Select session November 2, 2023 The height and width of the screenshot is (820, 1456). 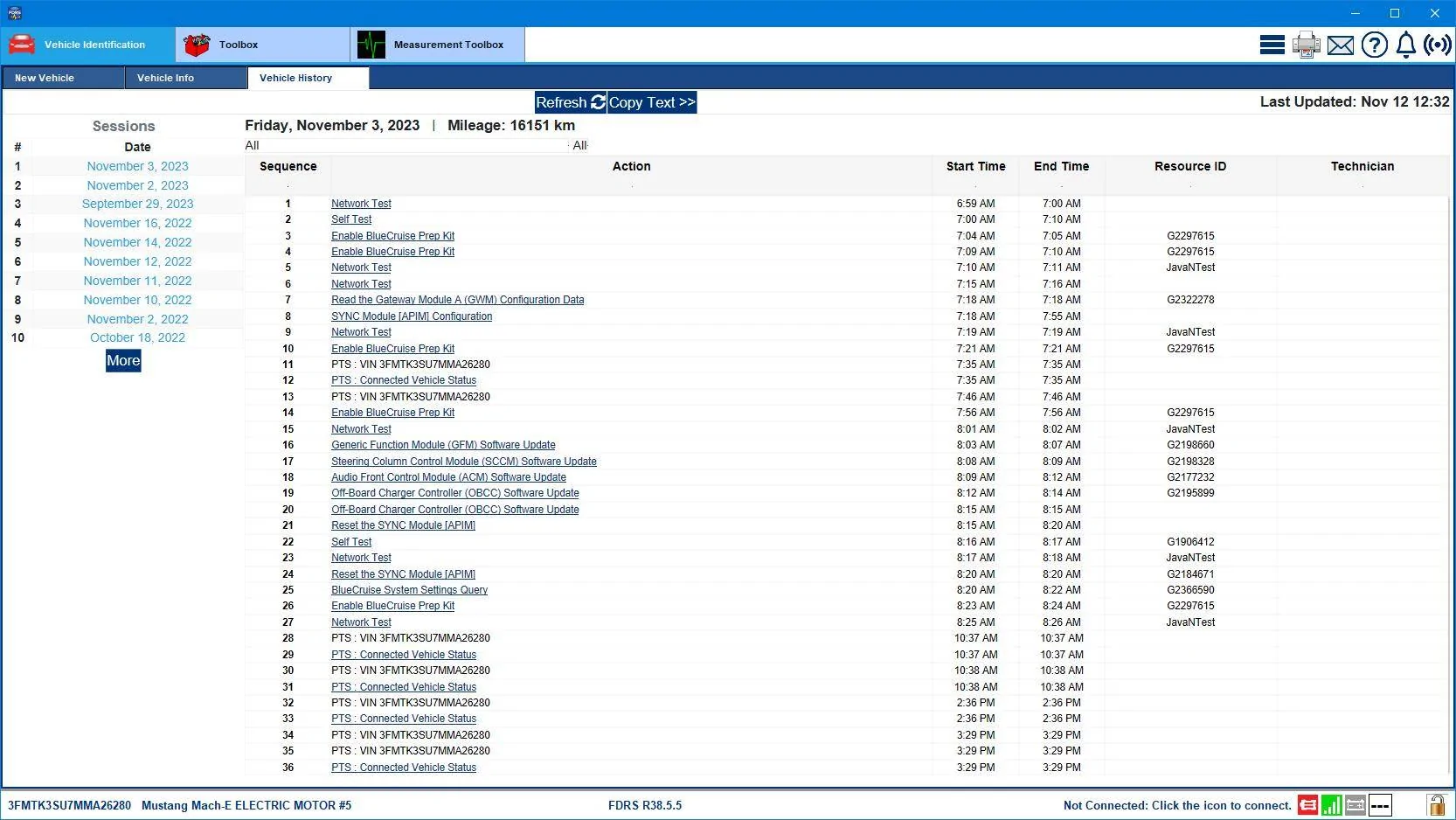(x=137, y=185)
